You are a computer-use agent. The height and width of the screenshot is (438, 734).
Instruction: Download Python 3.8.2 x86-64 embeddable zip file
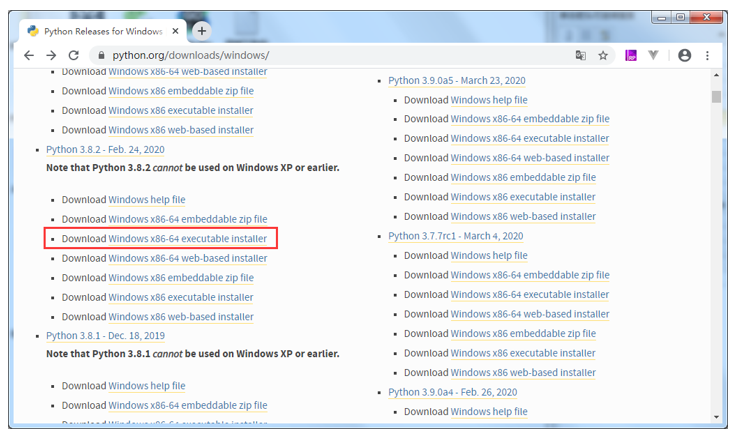click(188, 219)
